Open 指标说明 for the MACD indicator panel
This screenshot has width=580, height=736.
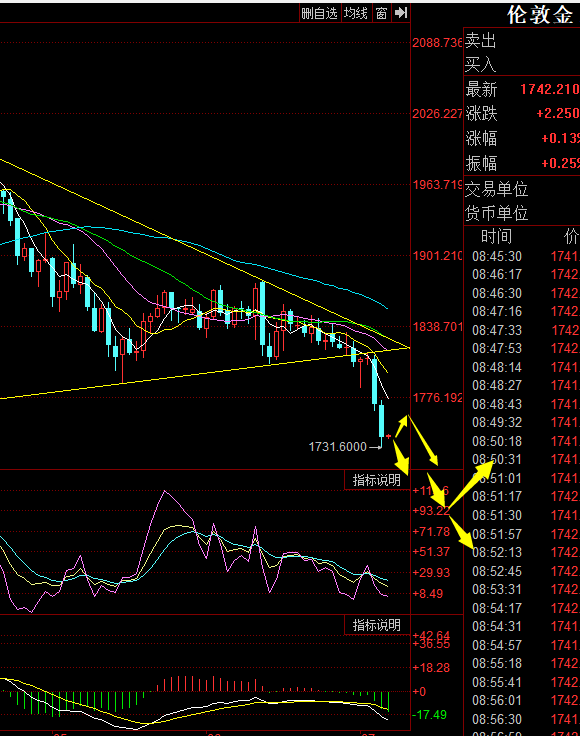[377, 625]
